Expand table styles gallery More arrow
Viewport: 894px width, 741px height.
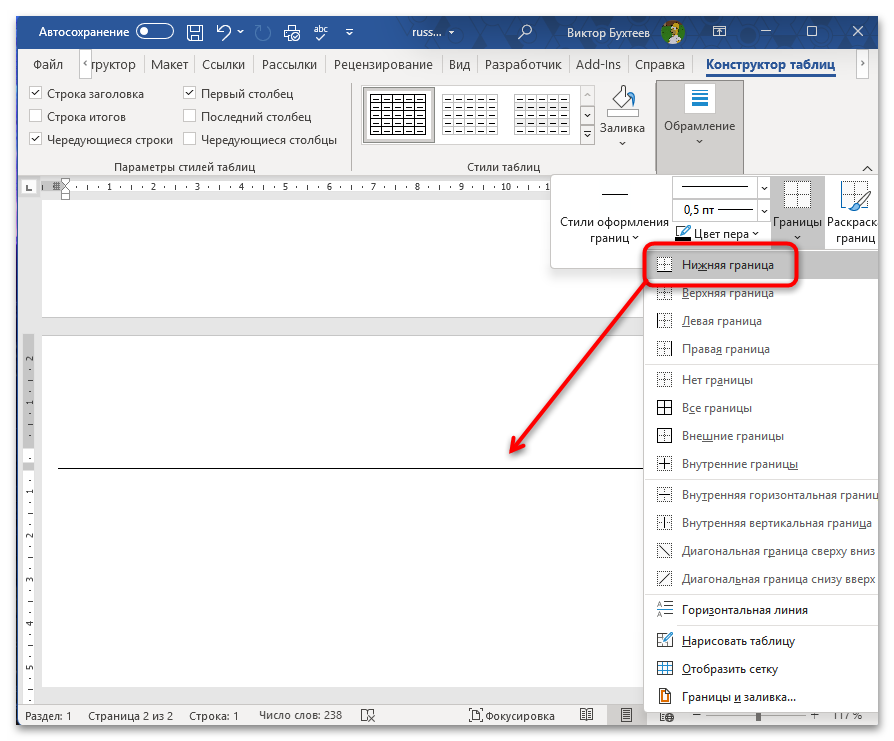(x=587, y=135)
